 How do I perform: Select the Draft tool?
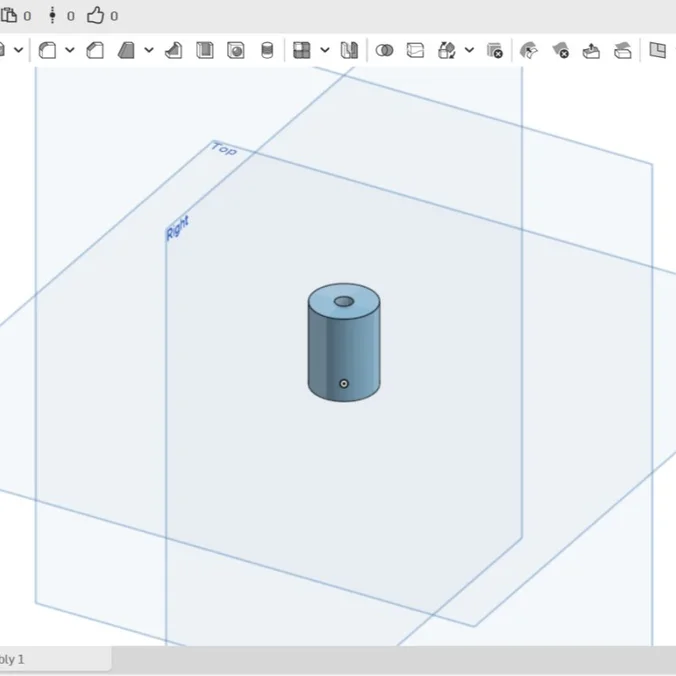[126, 50]
